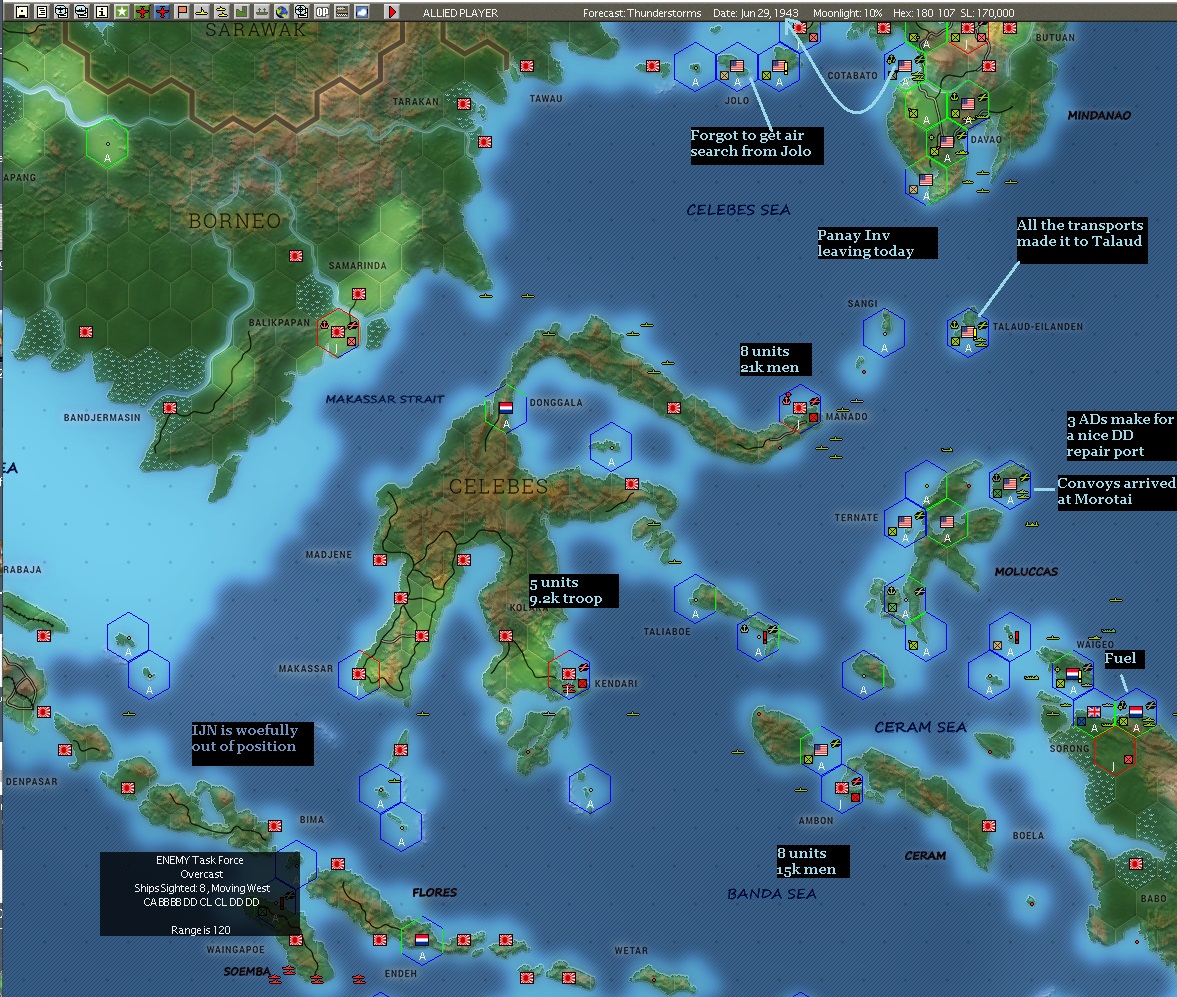Click the Japanese flag marker at Tarakan
1177x997 pixels.
tap(465, 104)
